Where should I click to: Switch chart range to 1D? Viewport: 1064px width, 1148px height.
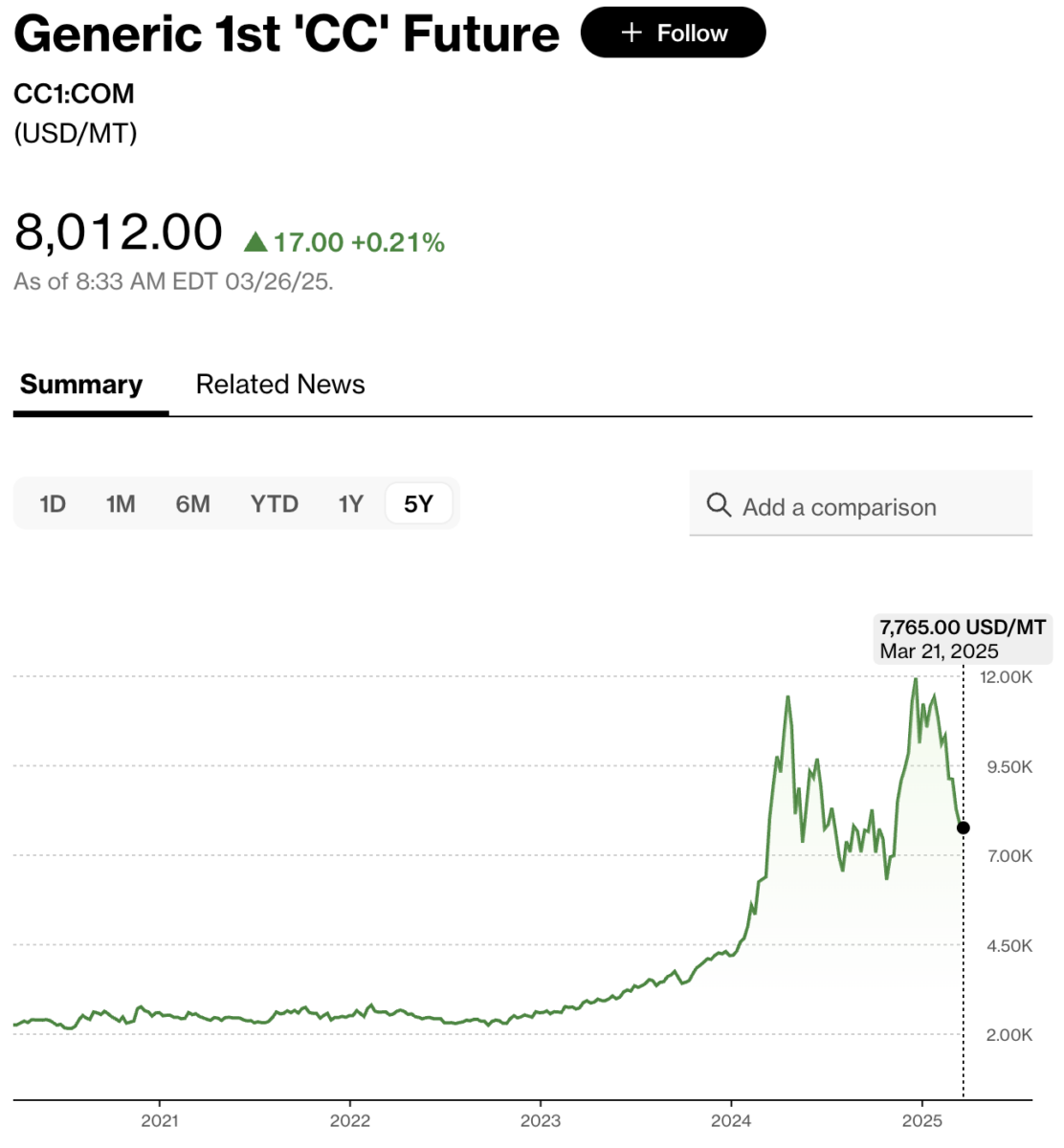[53, 504]
